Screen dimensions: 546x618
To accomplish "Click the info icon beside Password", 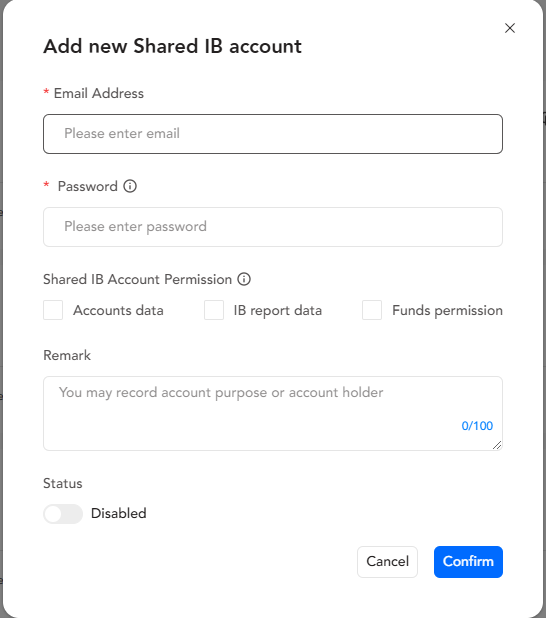I will tap(130, 186).
